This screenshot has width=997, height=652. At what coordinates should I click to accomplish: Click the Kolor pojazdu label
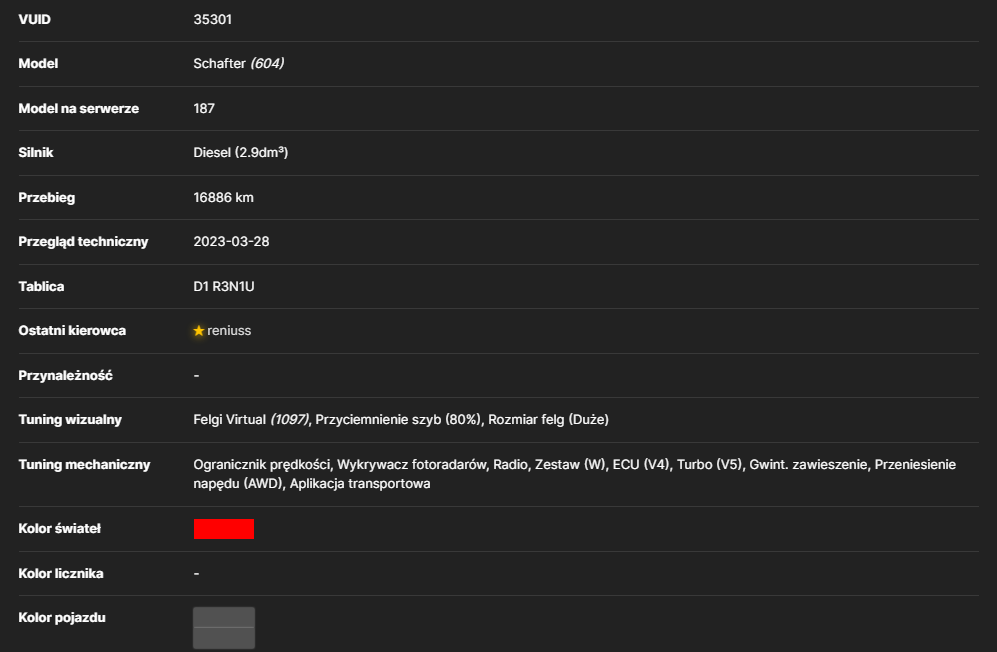[62, 618]
